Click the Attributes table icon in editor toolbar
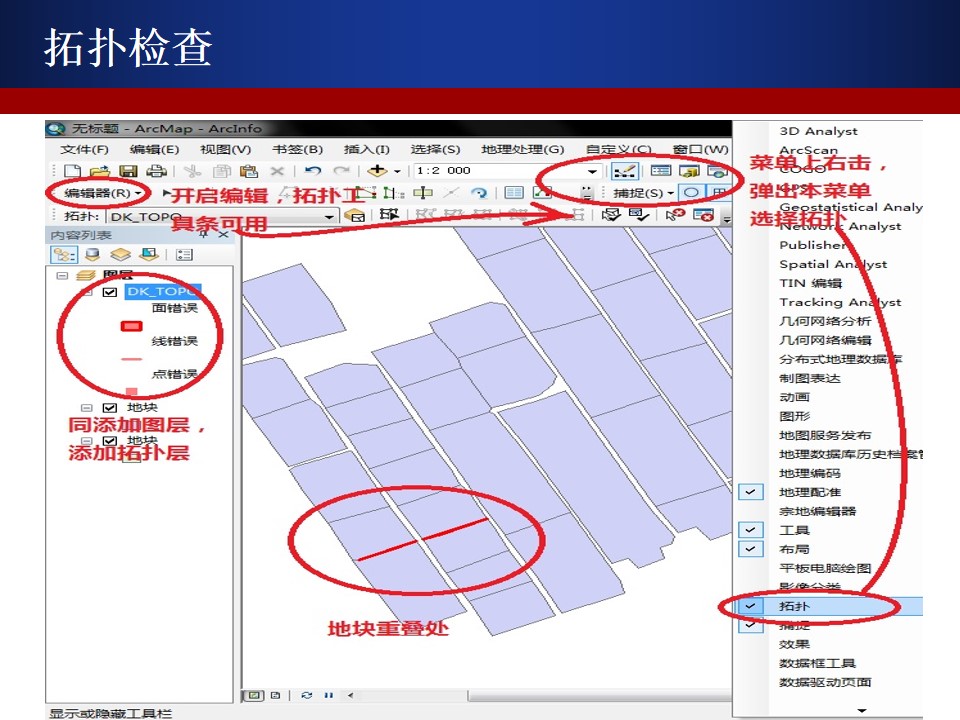Viewport: 960px width, 720px height. [514, 193]
